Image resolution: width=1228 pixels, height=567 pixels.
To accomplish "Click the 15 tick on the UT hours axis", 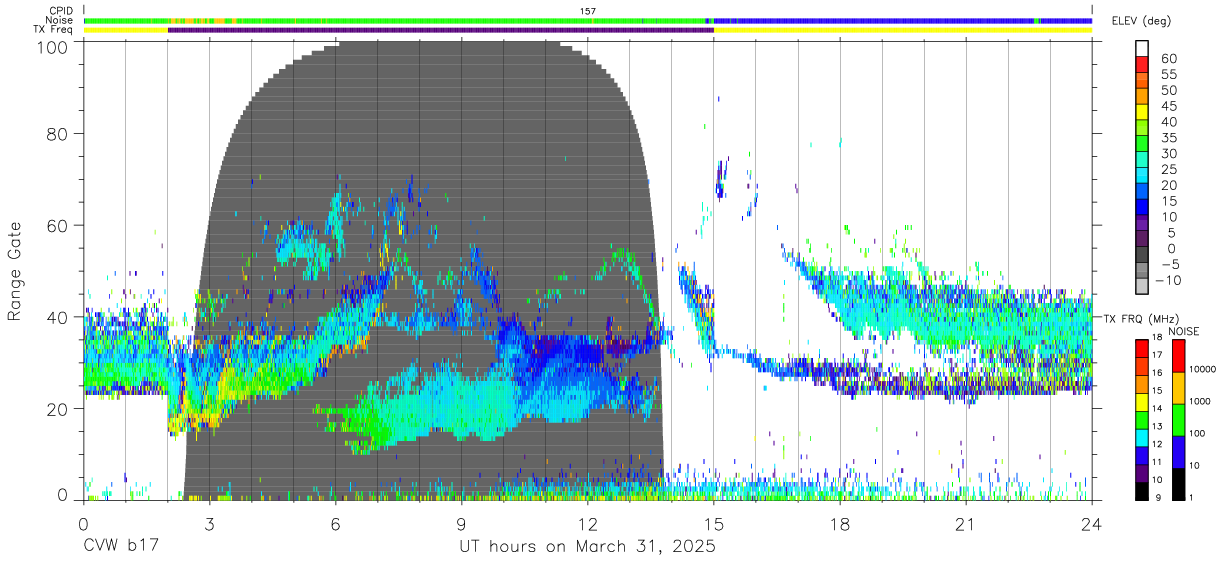I will coord(714,523).
